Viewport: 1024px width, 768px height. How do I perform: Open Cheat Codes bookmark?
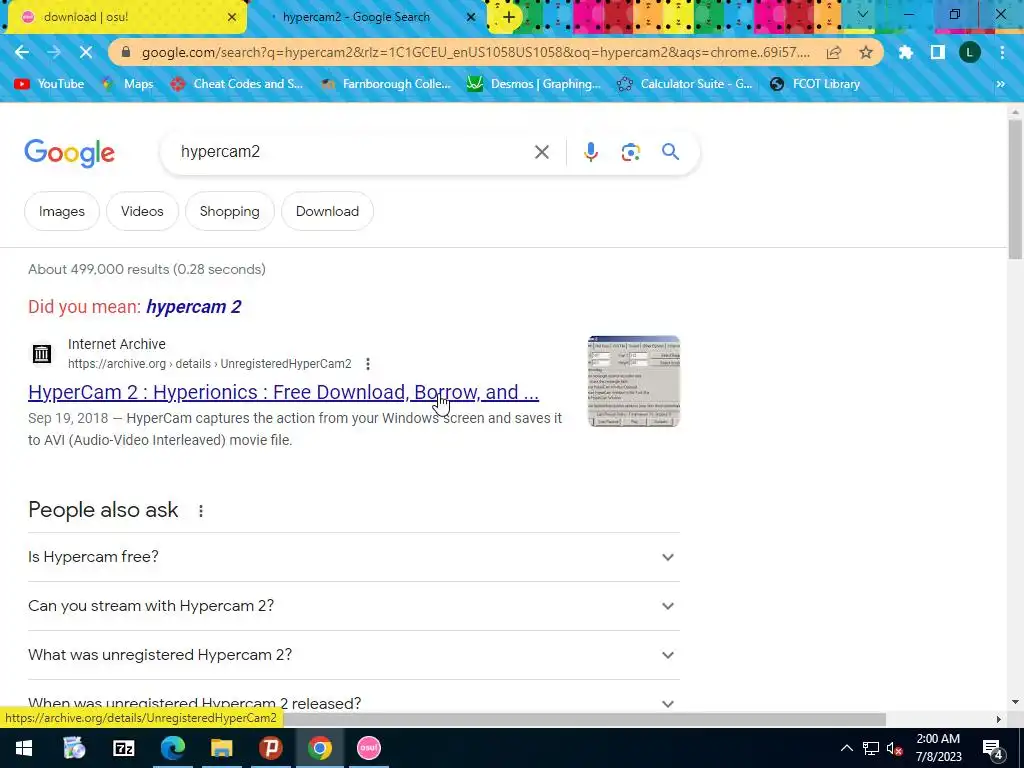click(236, 84)
